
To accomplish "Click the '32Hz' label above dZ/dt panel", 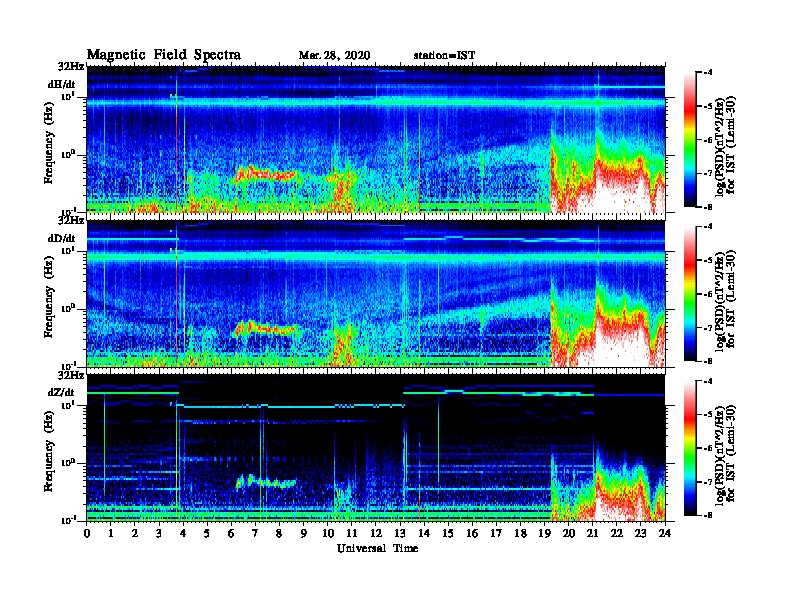I will pos(71,375).
